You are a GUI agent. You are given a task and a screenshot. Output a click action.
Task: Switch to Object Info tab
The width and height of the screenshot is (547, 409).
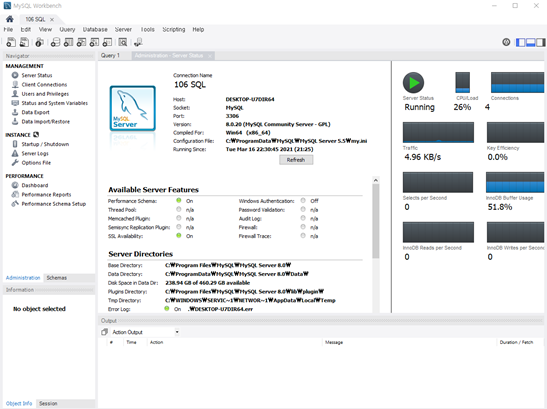coord(19,403)
